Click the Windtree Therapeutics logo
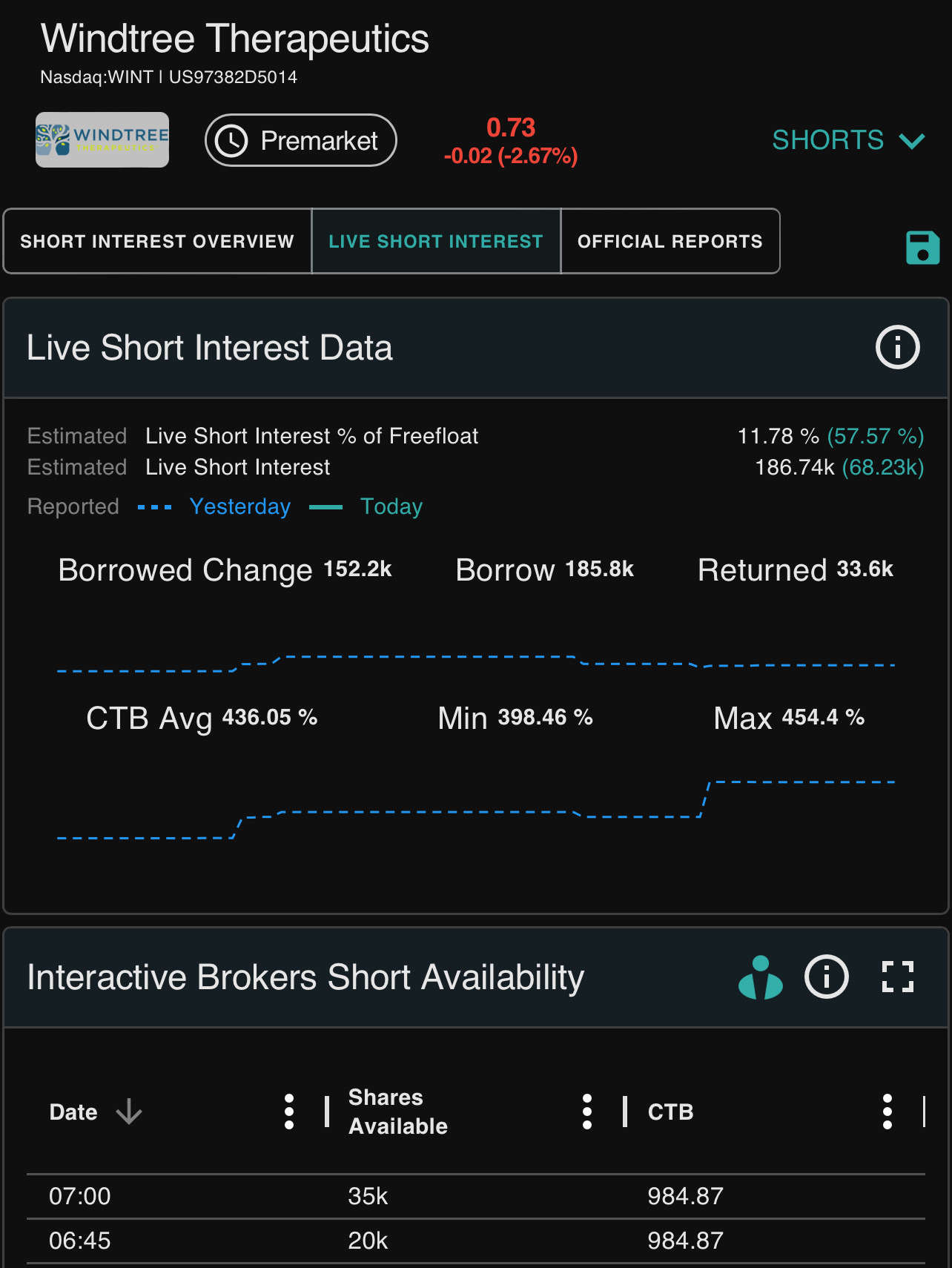 pyautogui.click(x=102, y=139)
